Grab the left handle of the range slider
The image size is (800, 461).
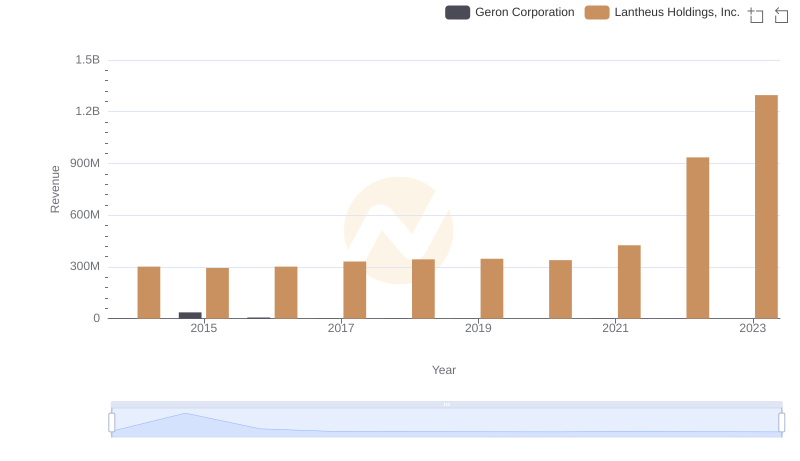tap(112, 422)
